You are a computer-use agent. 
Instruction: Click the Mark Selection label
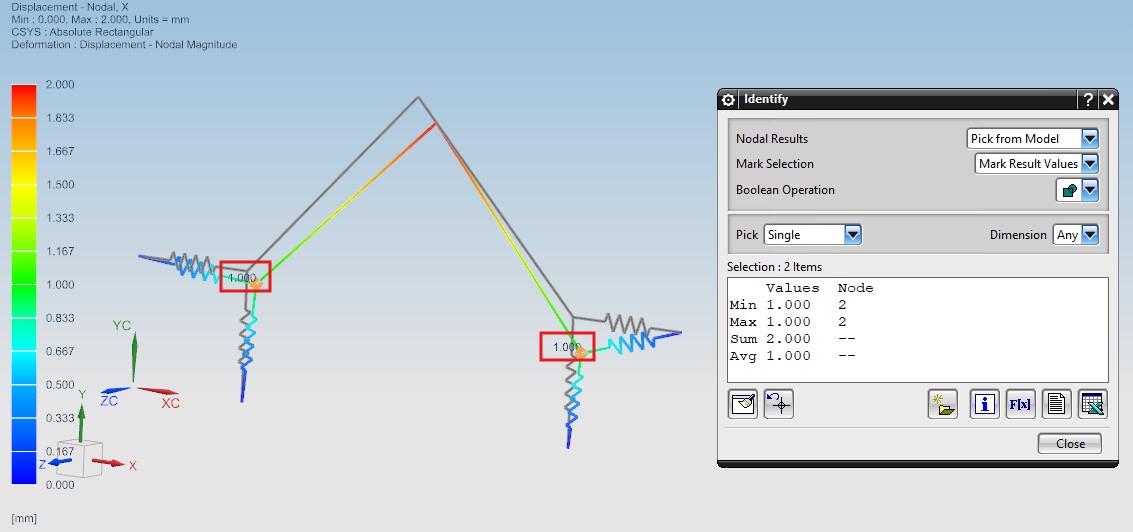775,164
